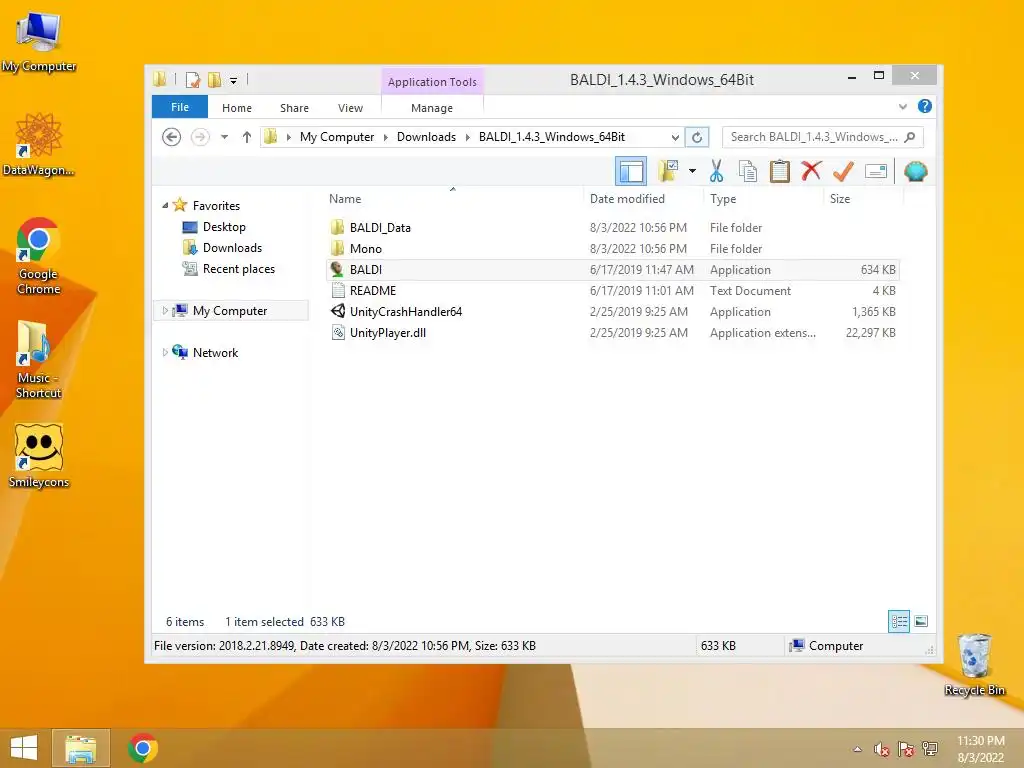Screen dimensions: 1024x768
Task: Click the folder options toolbar icon
Action: [668, 171]
